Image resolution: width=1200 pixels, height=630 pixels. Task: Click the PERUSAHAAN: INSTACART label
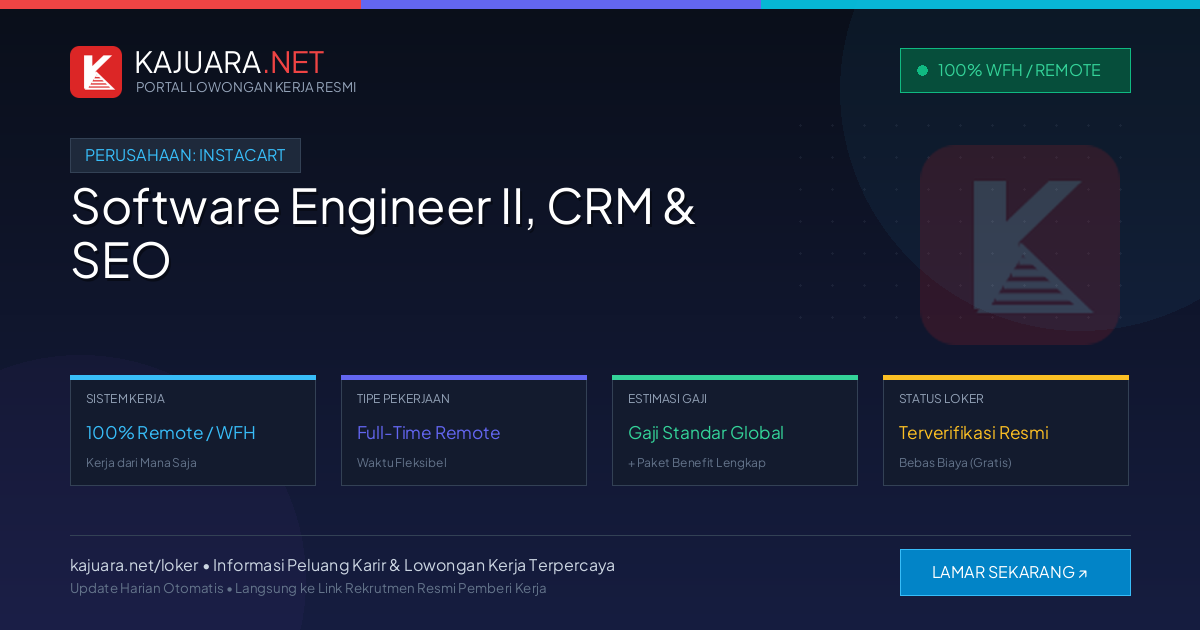(x=185, y=155)
